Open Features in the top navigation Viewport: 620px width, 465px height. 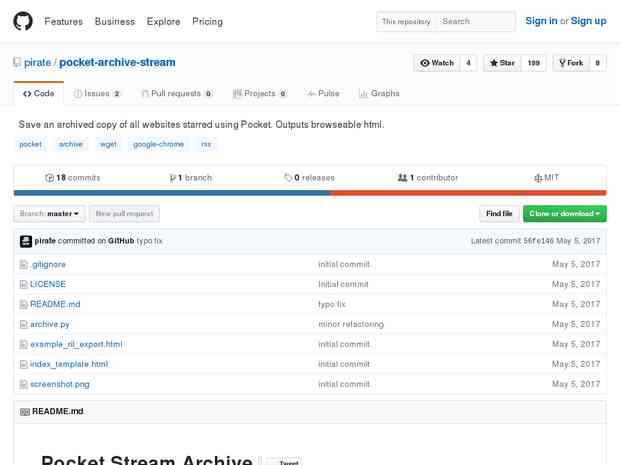(x=64, y=22)
